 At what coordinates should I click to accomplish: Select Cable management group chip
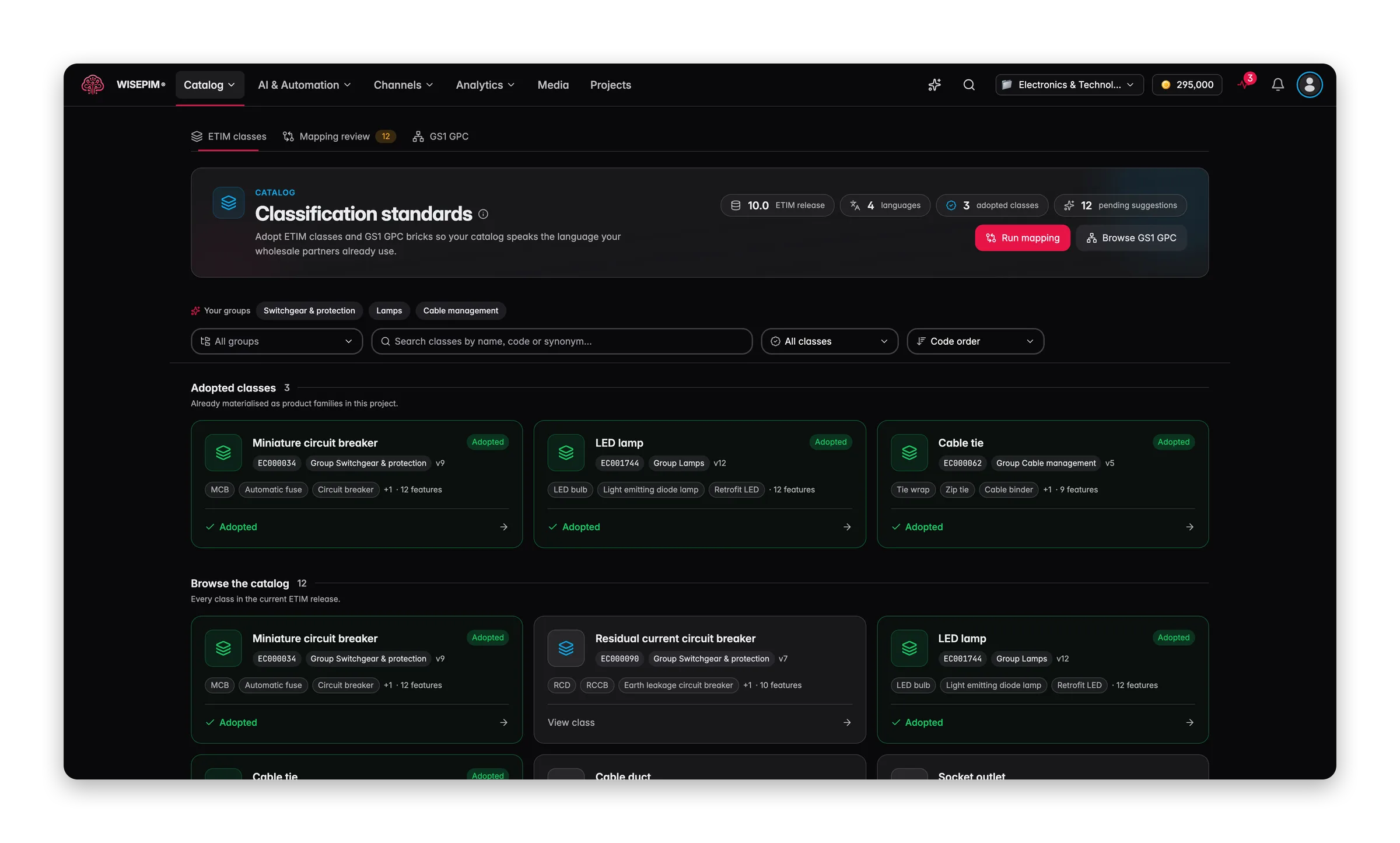pos(460,310)
